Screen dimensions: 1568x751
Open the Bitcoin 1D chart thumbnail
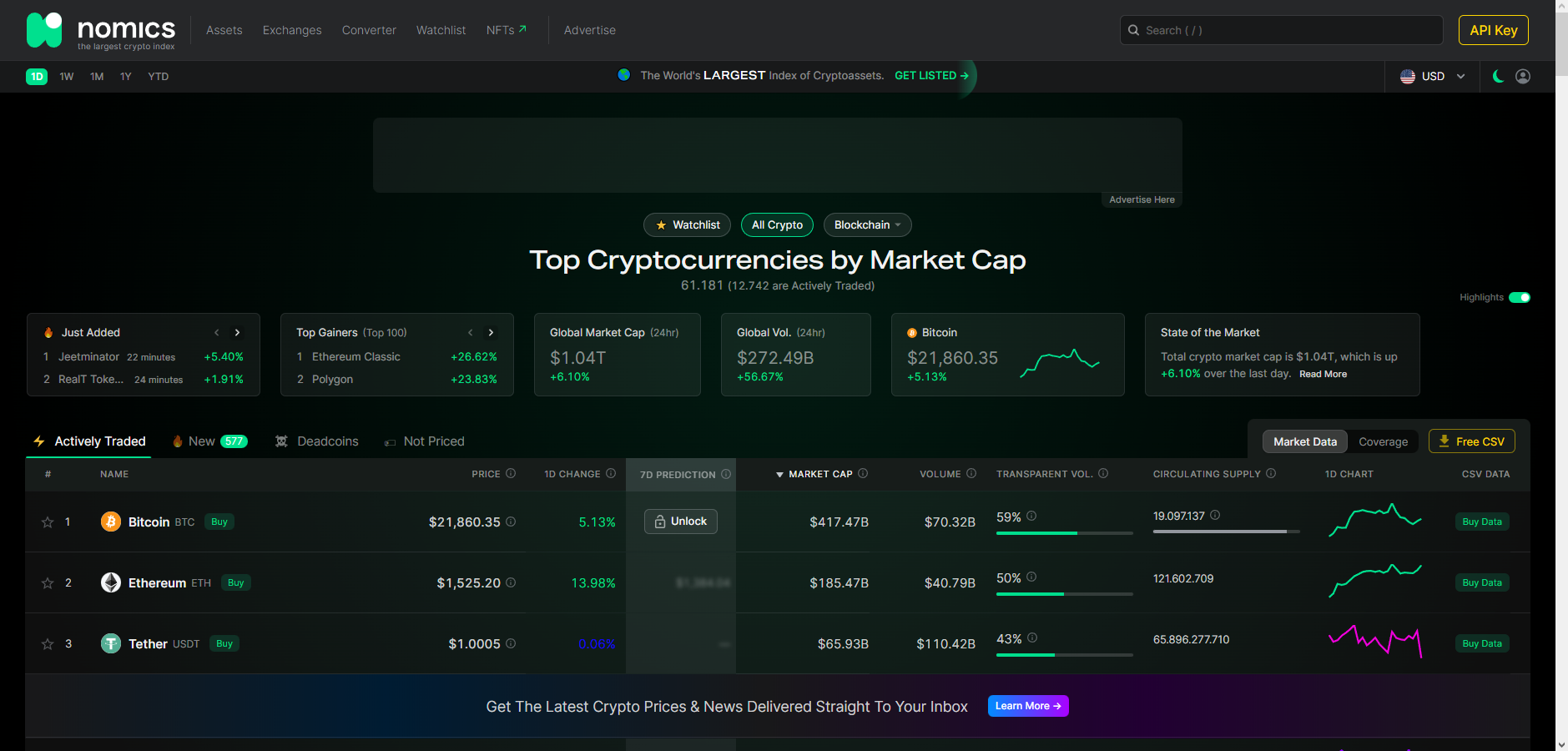[x=1375, y=521]
